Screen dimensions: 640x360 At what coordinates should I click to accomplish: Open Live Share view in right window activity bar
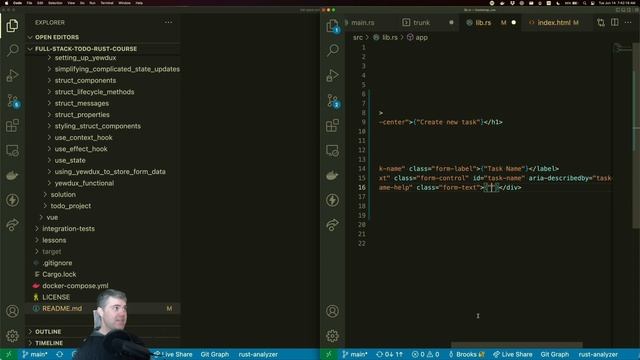point(333,225)
